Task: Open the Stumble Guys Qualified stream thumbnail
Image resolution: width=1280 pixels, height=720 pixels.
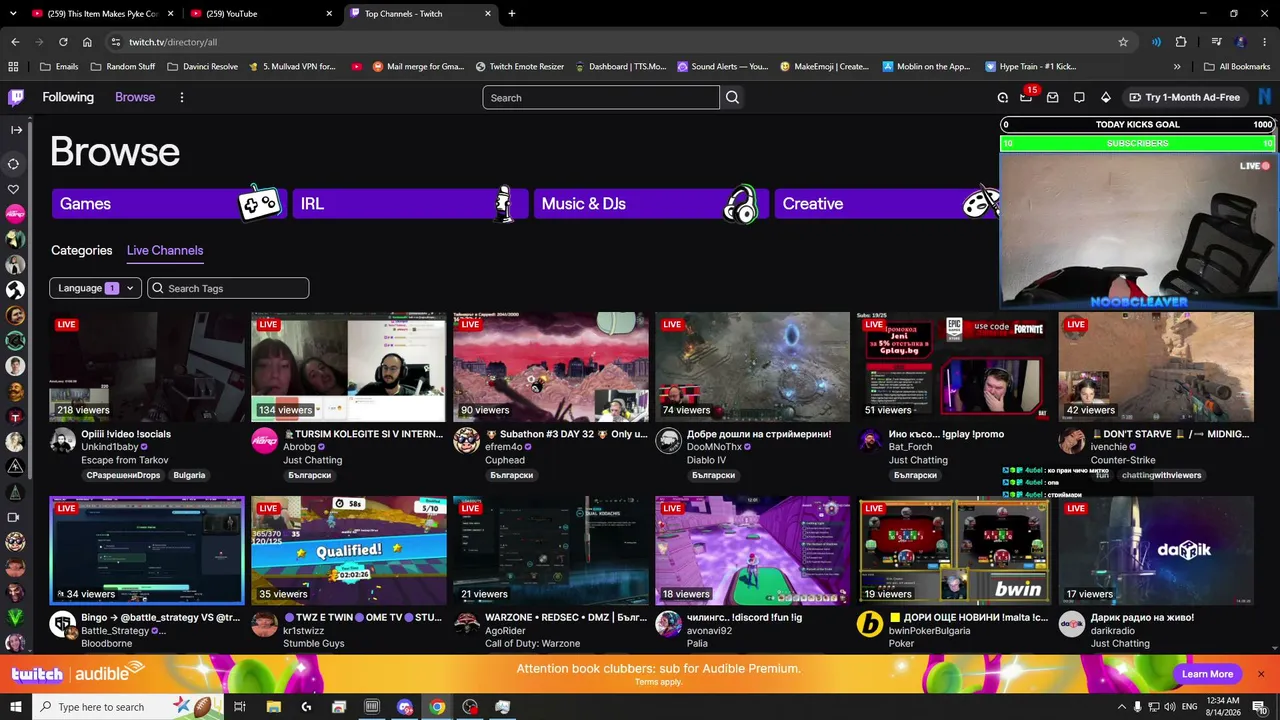Action: click(x=349, y=551)
